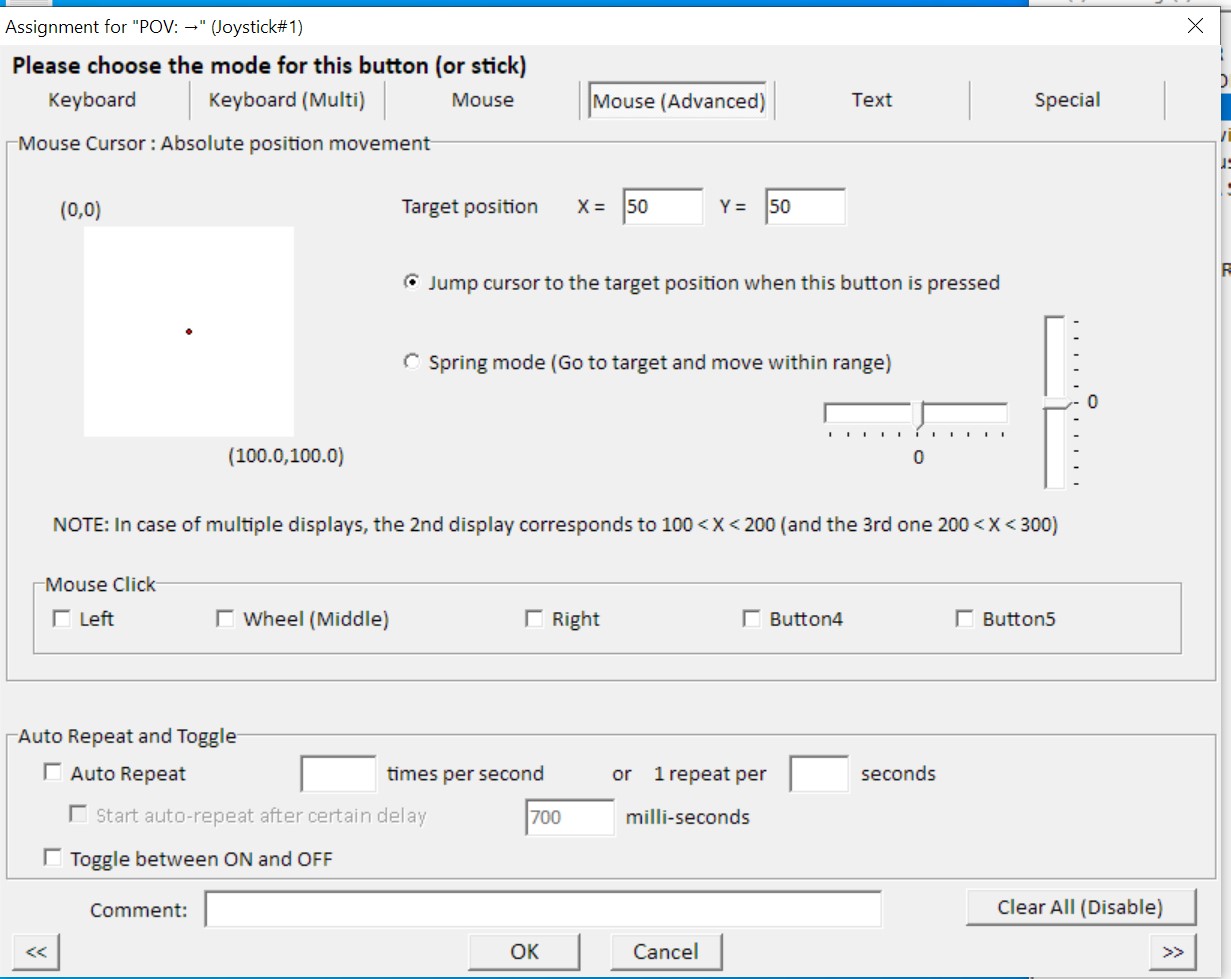Go to next button with >> button
This screenshot has height=979, width=1231.
(1174, 951)
